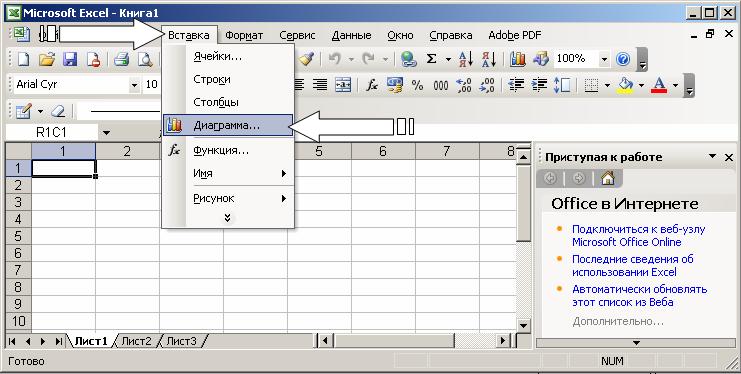The height and width of the screenshot is (374, 741).
Task: Go to Home in the task pane
Action: pyautogui.click(x=608, y=178)
